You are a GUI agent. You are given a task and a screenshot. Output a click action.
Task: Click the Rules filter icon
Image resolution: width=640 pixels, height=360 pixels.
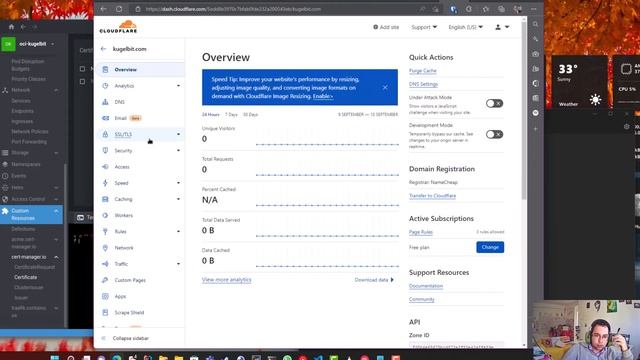tap(105, 231)
